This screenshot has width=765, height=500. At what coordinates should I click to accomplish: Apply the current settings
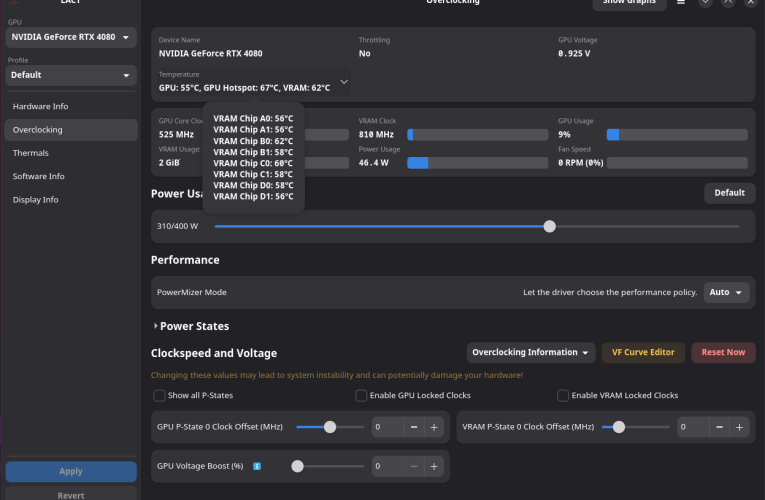pos(71,471)
